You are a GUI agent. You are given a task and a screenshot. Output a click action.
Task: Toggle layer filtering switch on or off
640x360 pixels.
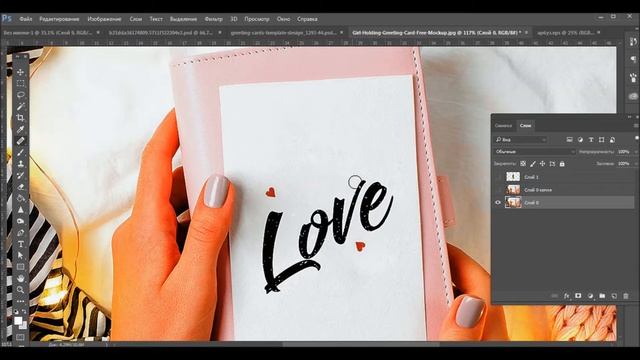637,139
